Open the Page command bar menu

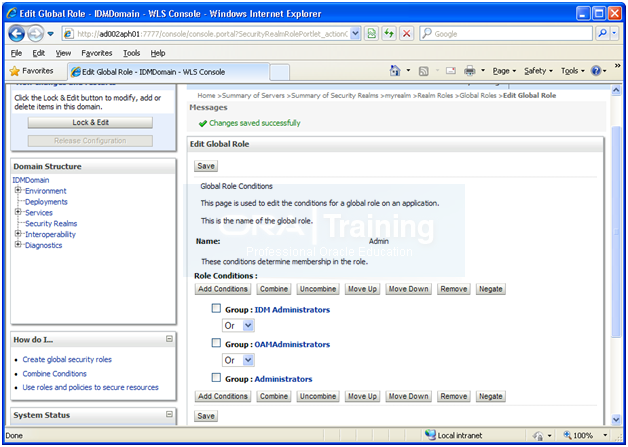(504, 71)
